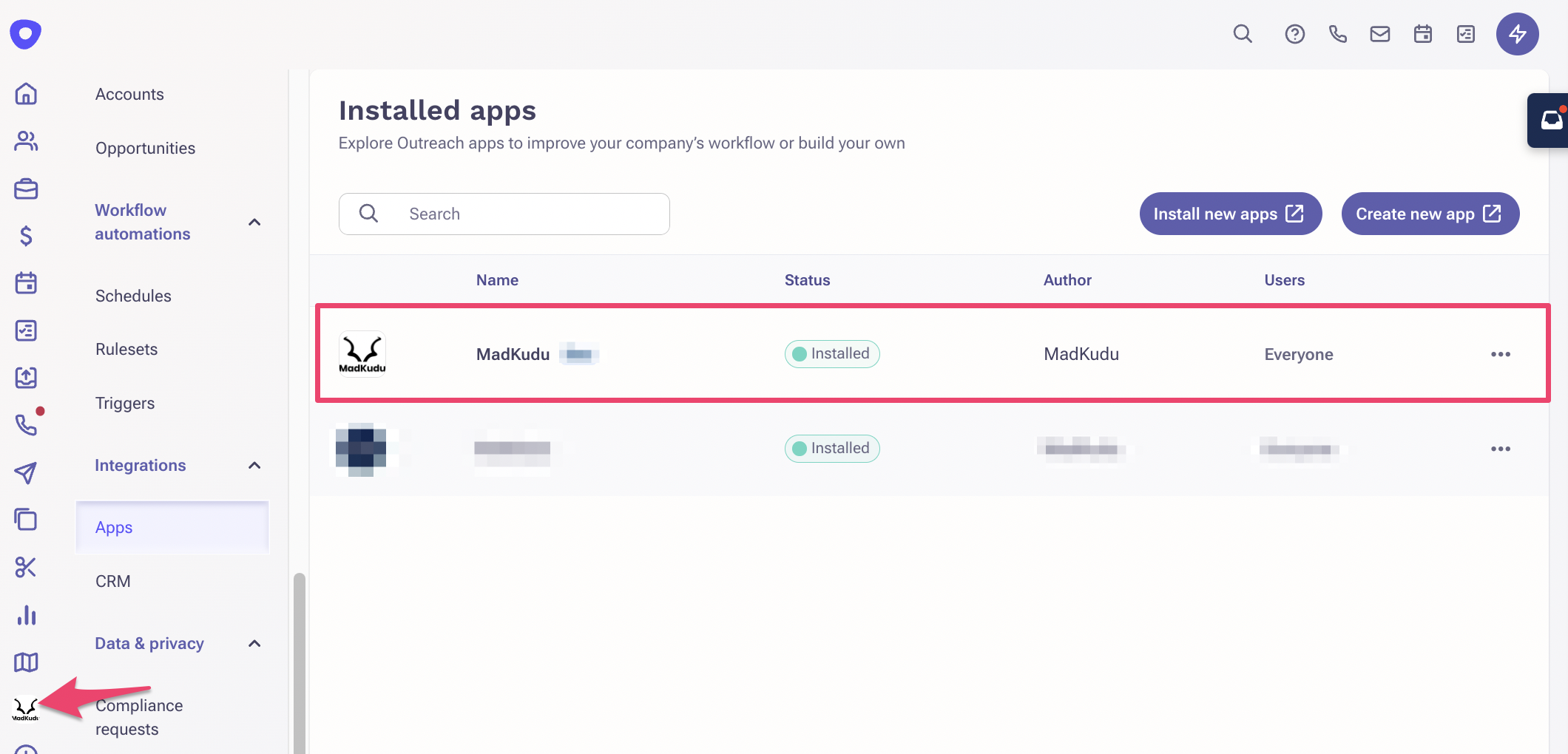Open CRM under Integrations
This screenshot has width=1568, height=754.
click(113, 581)
